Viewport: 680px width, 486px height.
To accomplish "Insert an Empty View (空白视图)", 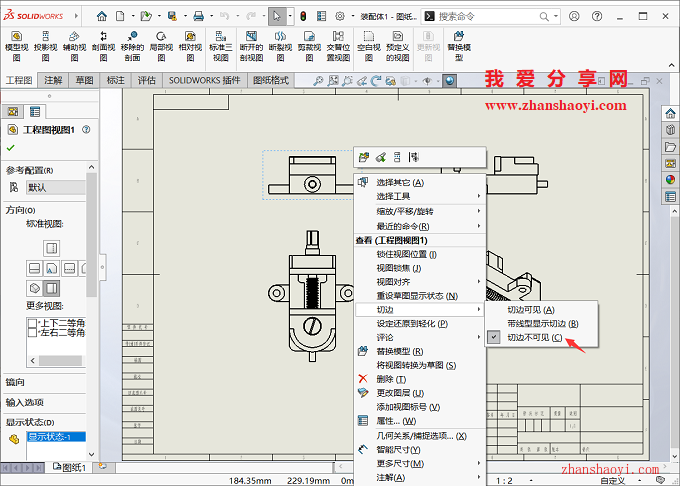I will point(369,46).
